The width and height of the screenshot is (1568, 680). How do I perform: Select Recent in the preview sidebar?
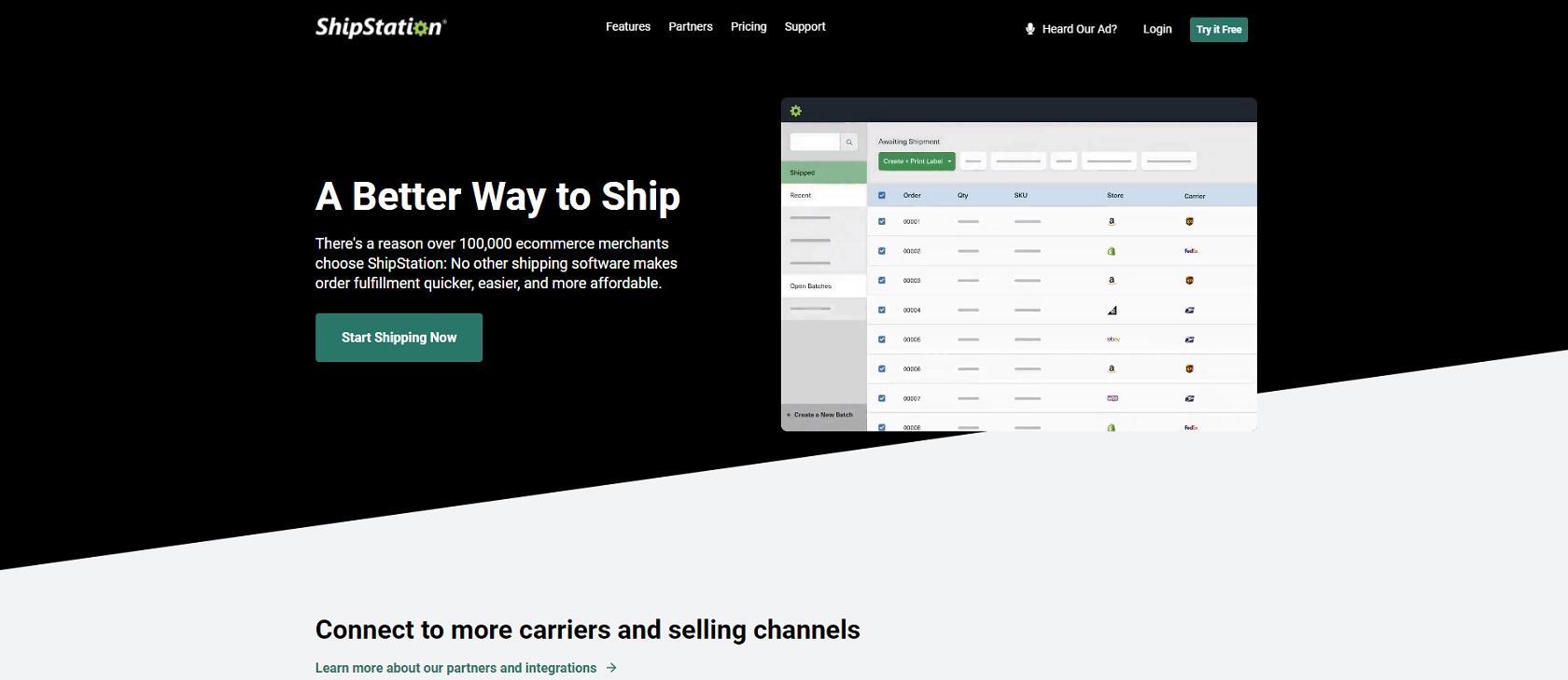824,196
